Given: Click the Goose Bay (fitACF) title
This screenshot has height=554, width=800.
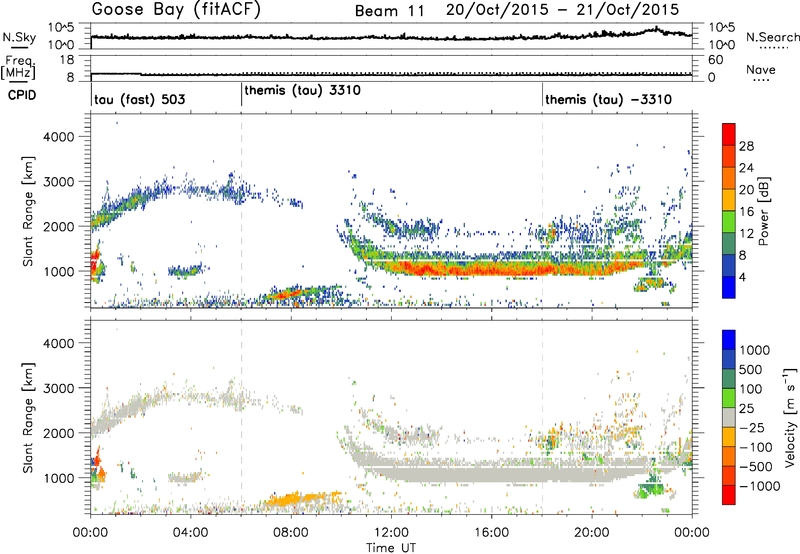Looking at the screenshot, I should pos(176,10).
